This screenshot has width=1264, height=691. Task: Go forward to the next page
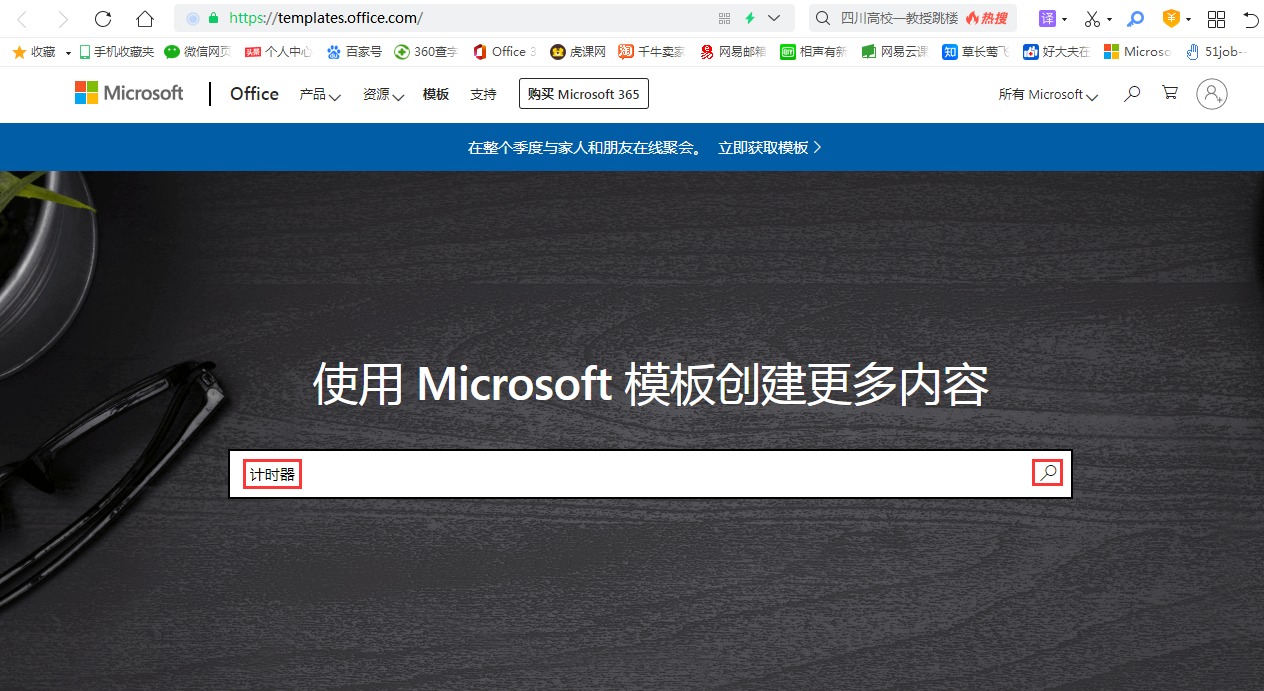[63, 19]
